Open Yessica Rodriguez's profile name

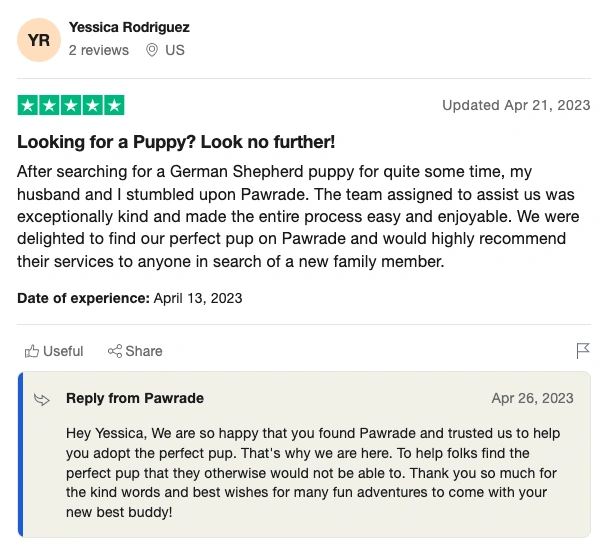click(x=129, y=27)
